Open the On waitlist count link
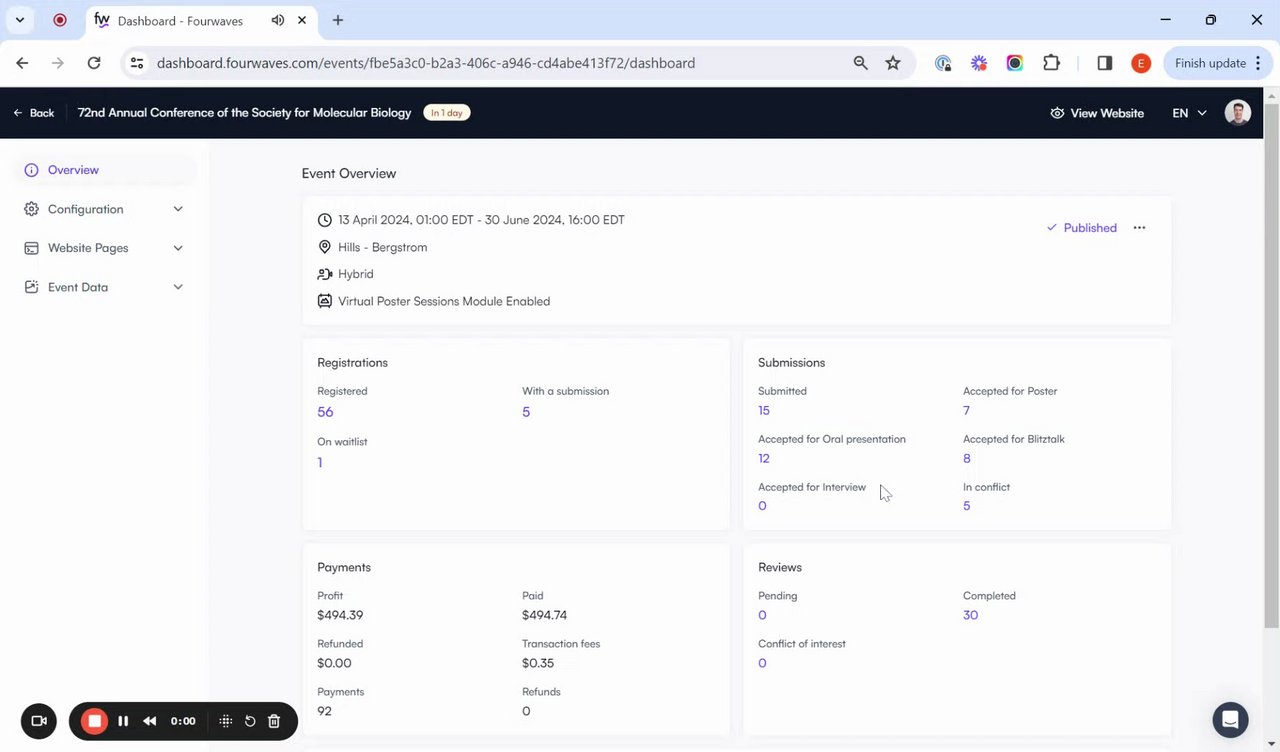 tap(320, 463)
